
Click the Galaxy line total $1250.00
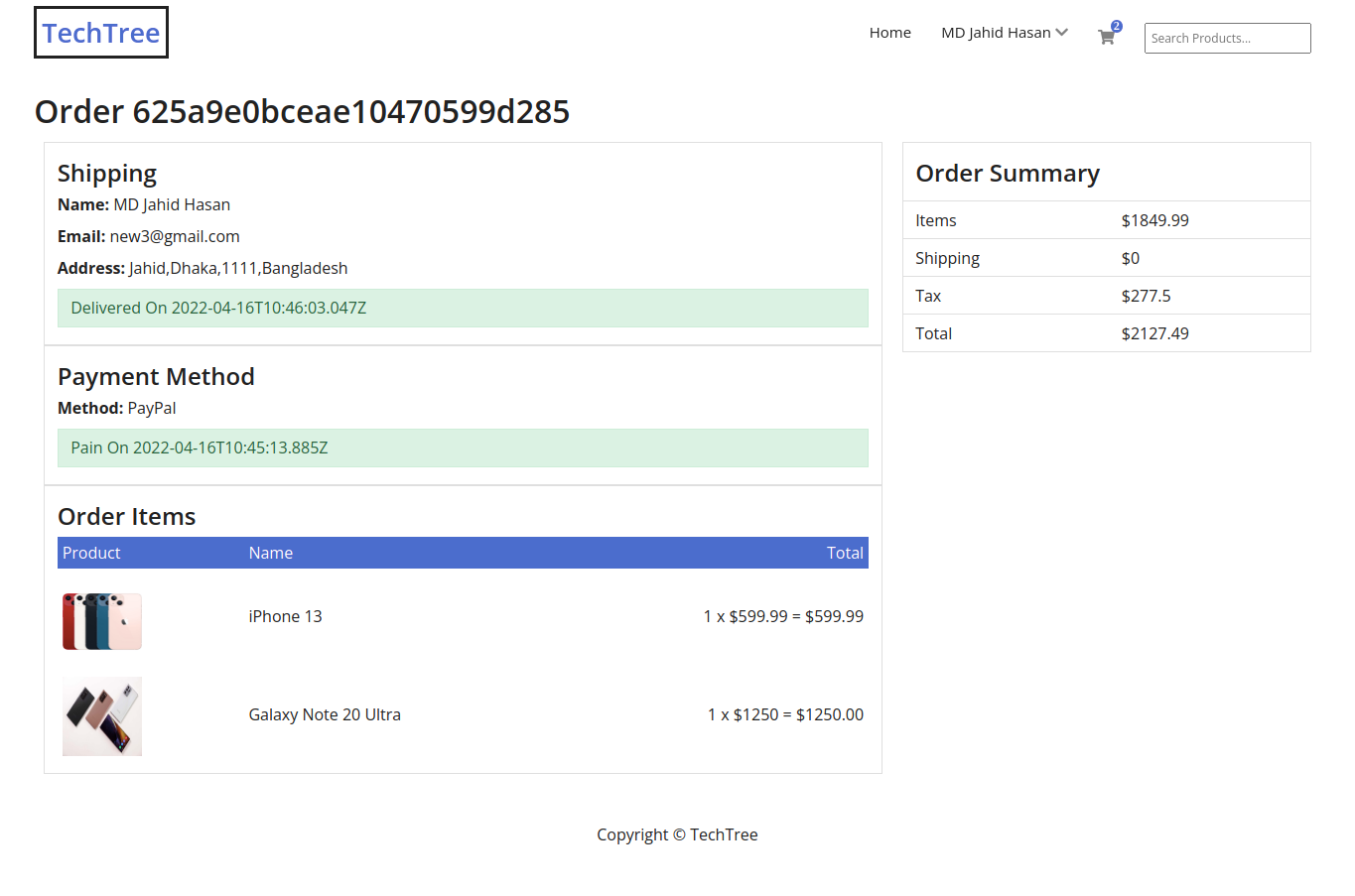(830, 714)
